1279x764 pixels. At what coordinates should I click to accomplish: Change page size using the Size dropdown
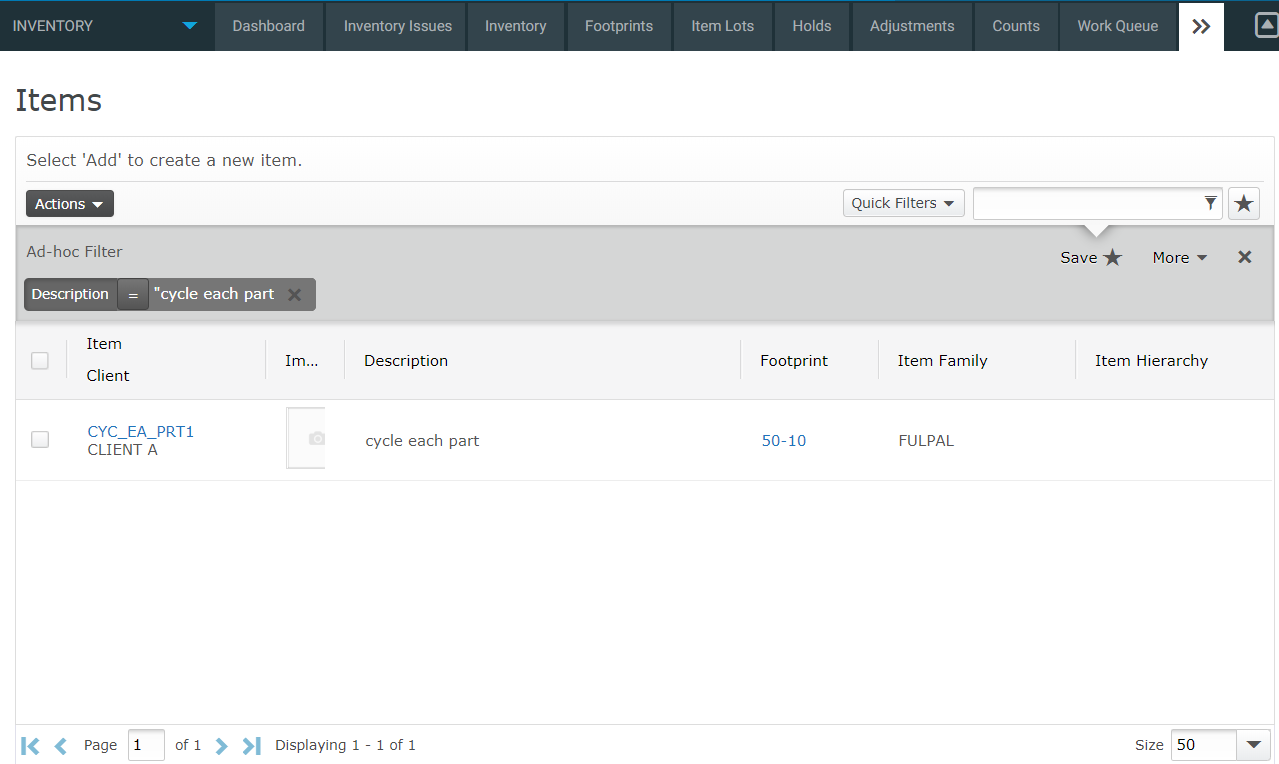[1252, 745]
